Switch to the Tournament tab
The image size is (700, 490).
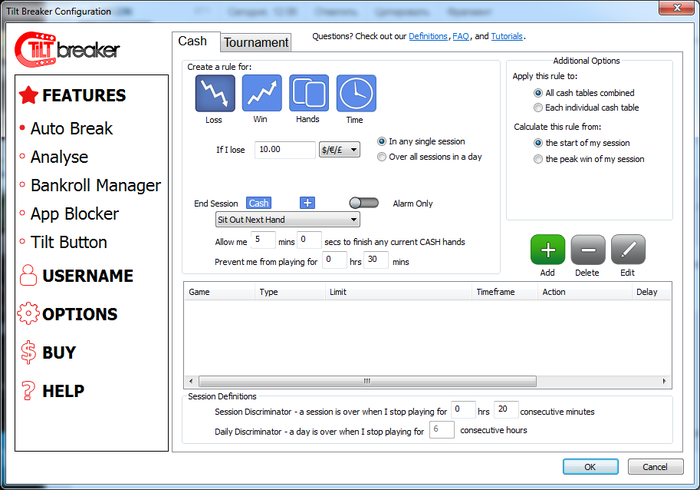coord(256,42)
